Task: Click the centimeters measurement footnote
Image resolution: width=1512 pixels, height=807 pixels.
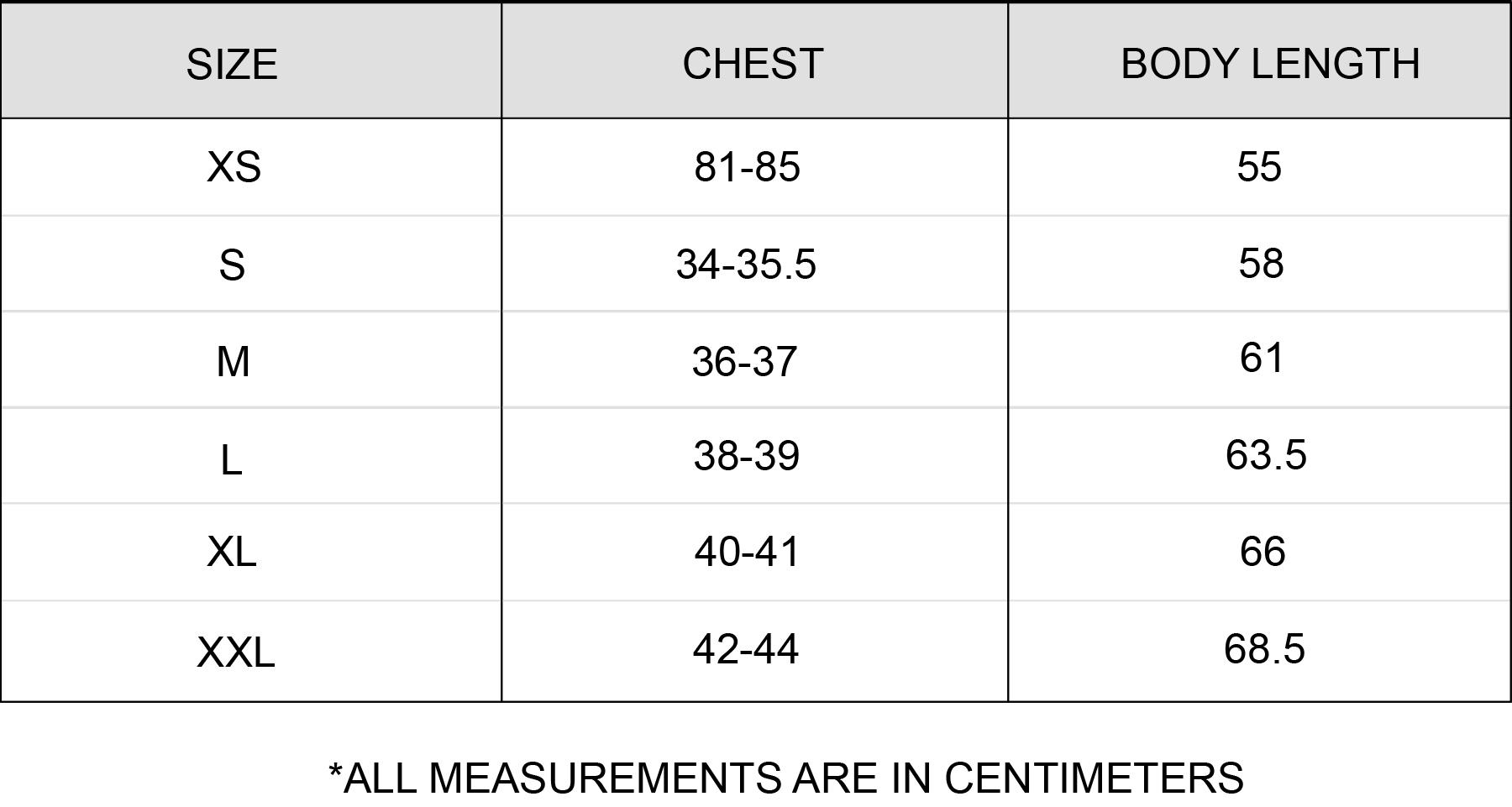Action: (786, 778)
